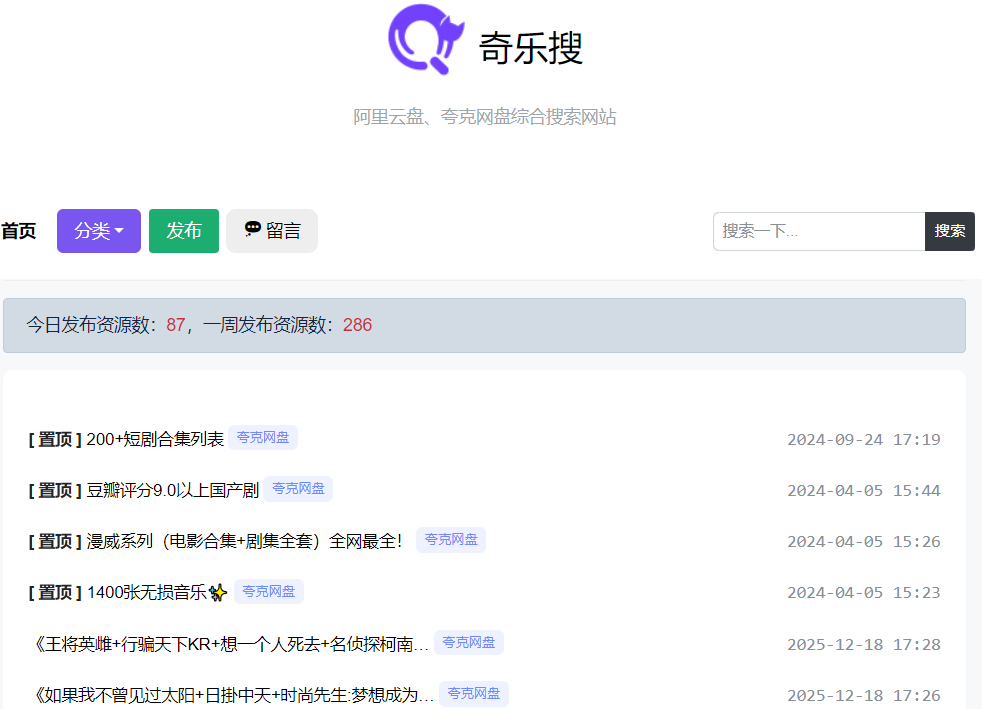Screen dimensions: 982x709
Task: Click the 奇乐搜 site title text
Action: [530, 48]
